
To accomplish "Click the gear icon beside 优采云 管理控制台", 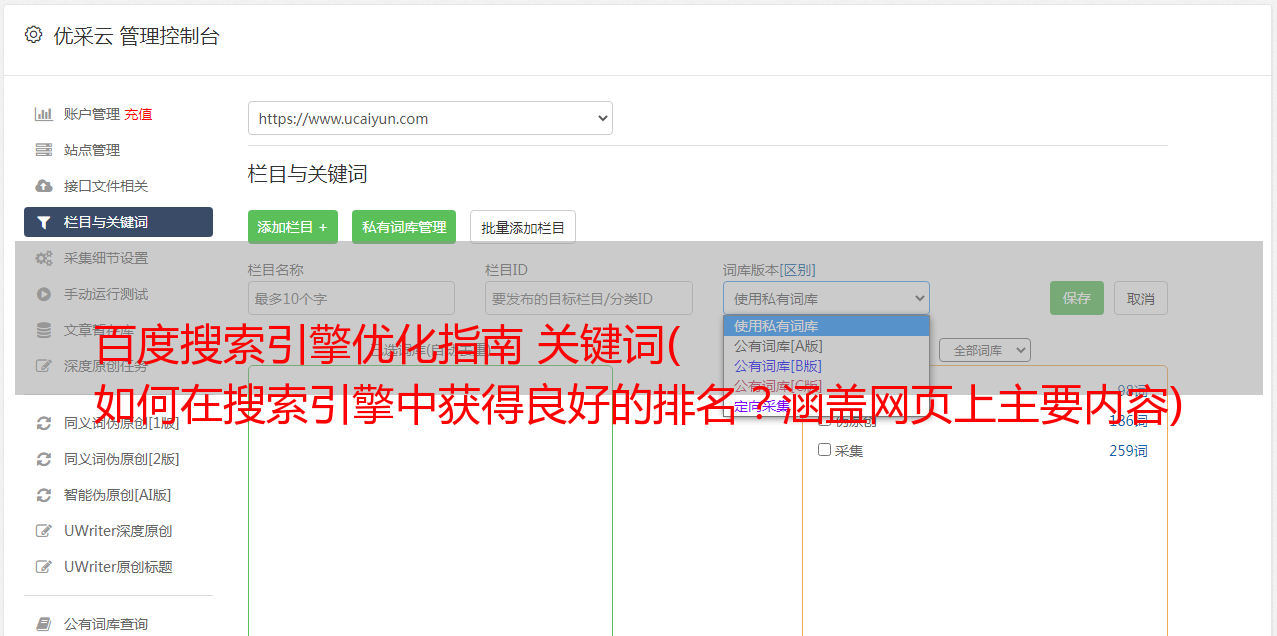I will click(33, 35).
